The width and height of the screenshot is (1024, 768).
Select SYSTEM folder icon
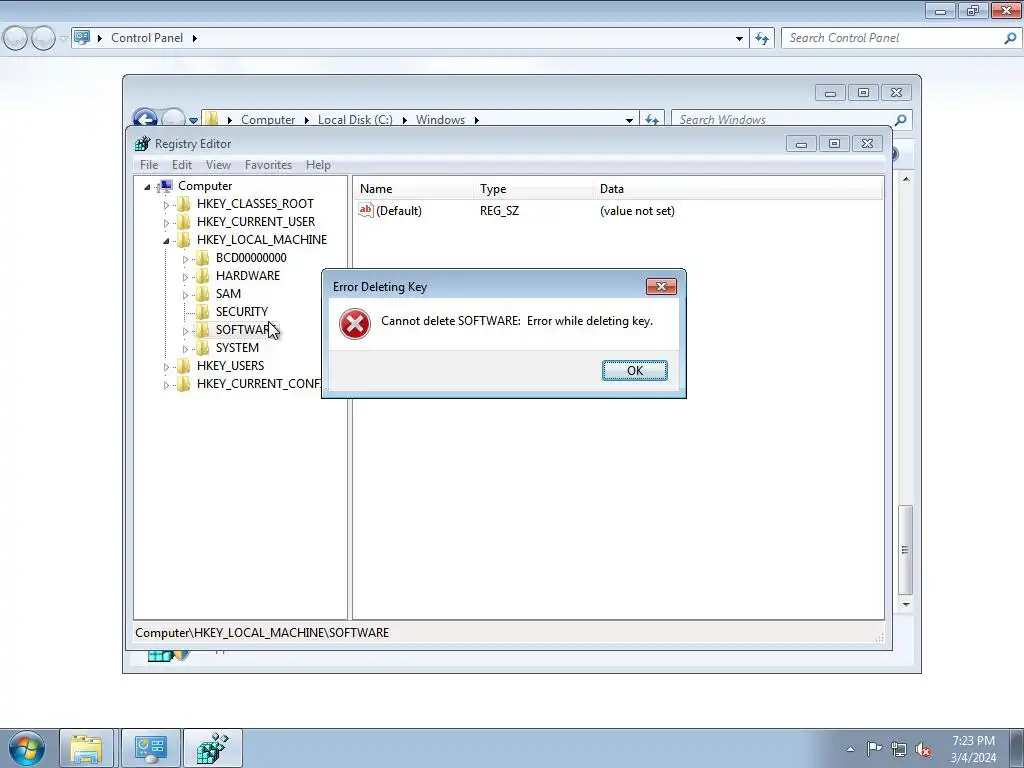point(202,347)
